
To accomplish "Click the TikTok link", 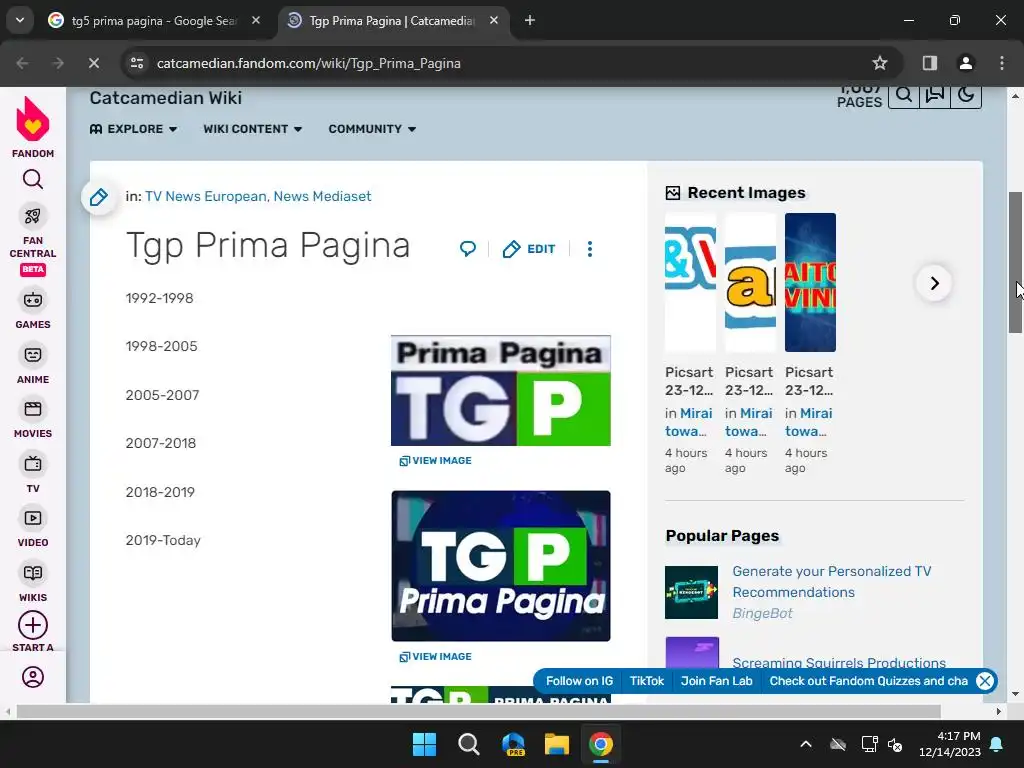I will 647,681.
